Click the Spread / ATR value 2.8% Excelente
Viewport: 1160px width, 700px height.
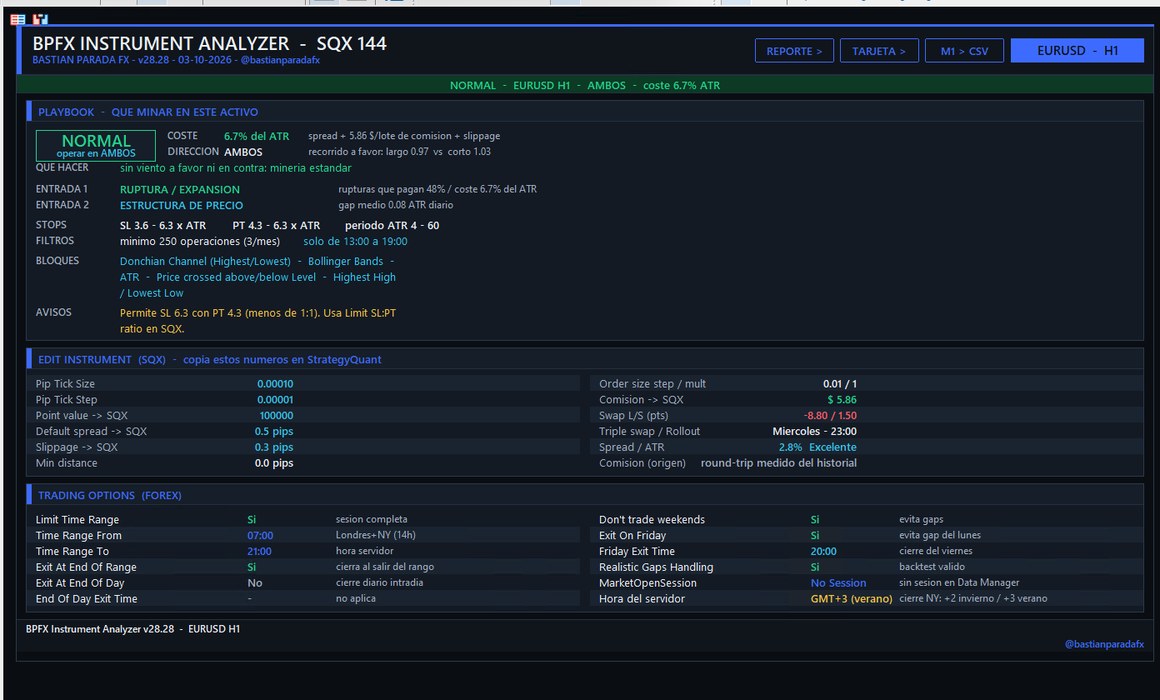point(817,448)
